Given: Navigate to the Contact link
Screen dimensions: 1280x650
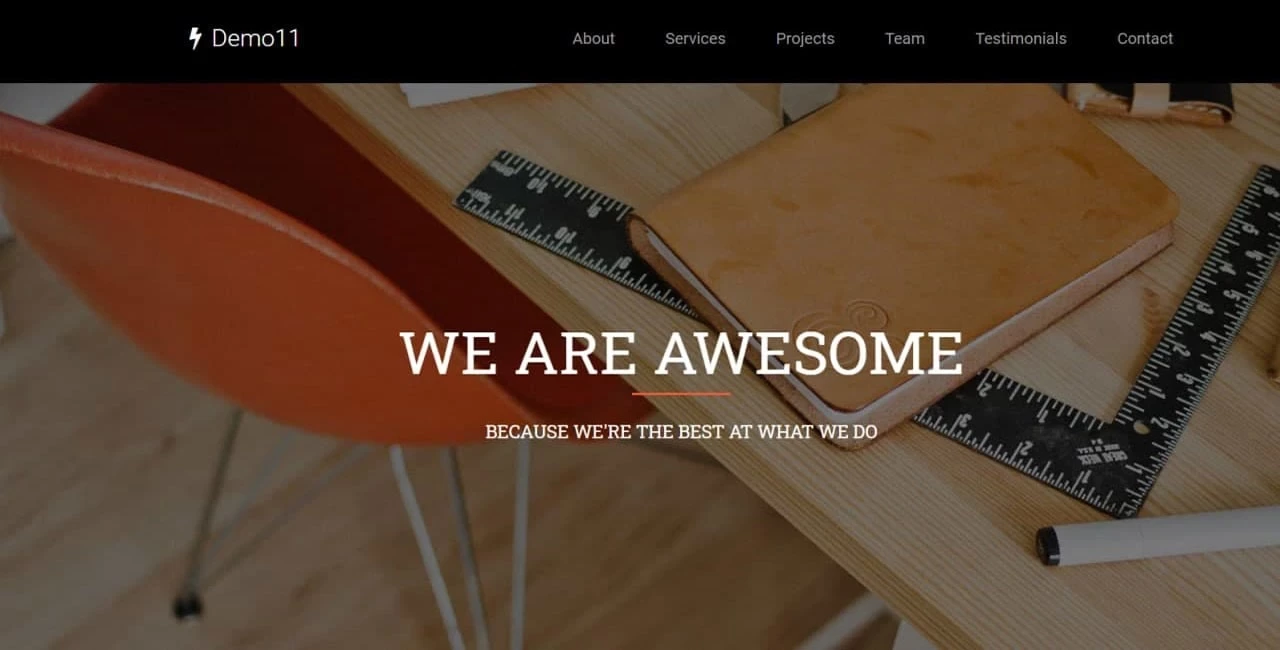Looking at the screenshot, I should tap(1145, 39).
